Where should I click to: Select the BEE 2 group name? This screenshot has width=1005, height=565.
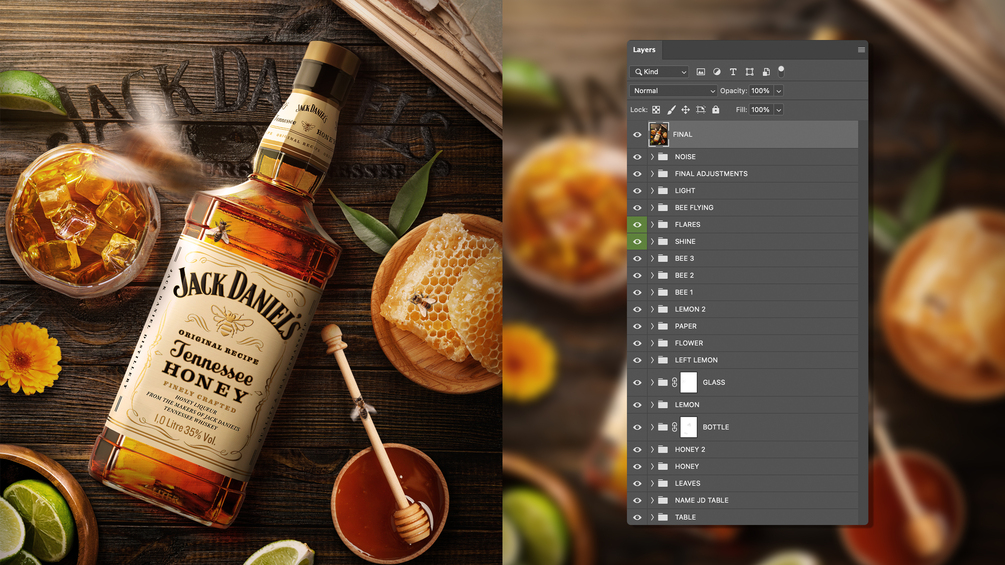(684, 275)
